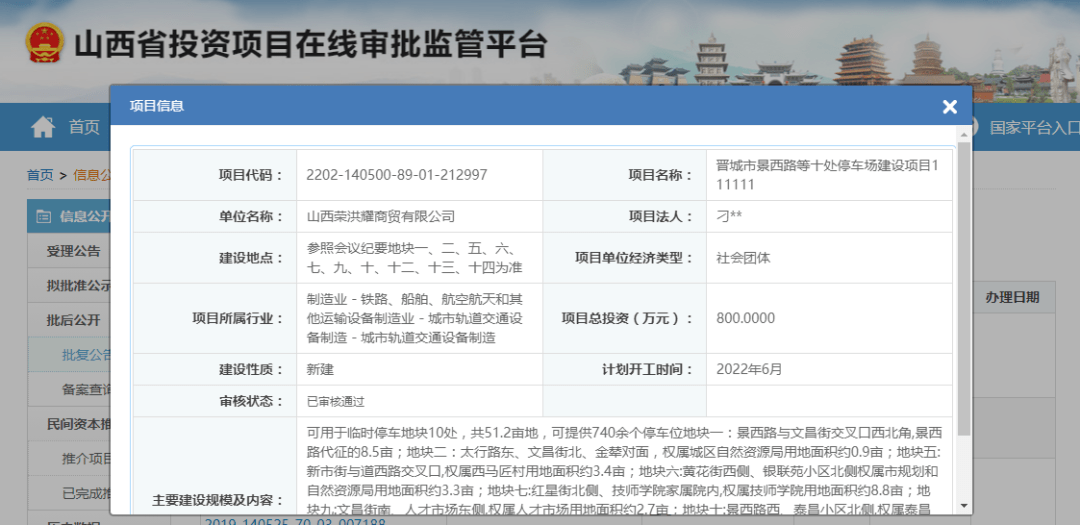Click the 项目信息 dialog title
The image size is (1080, 525).
157,105
